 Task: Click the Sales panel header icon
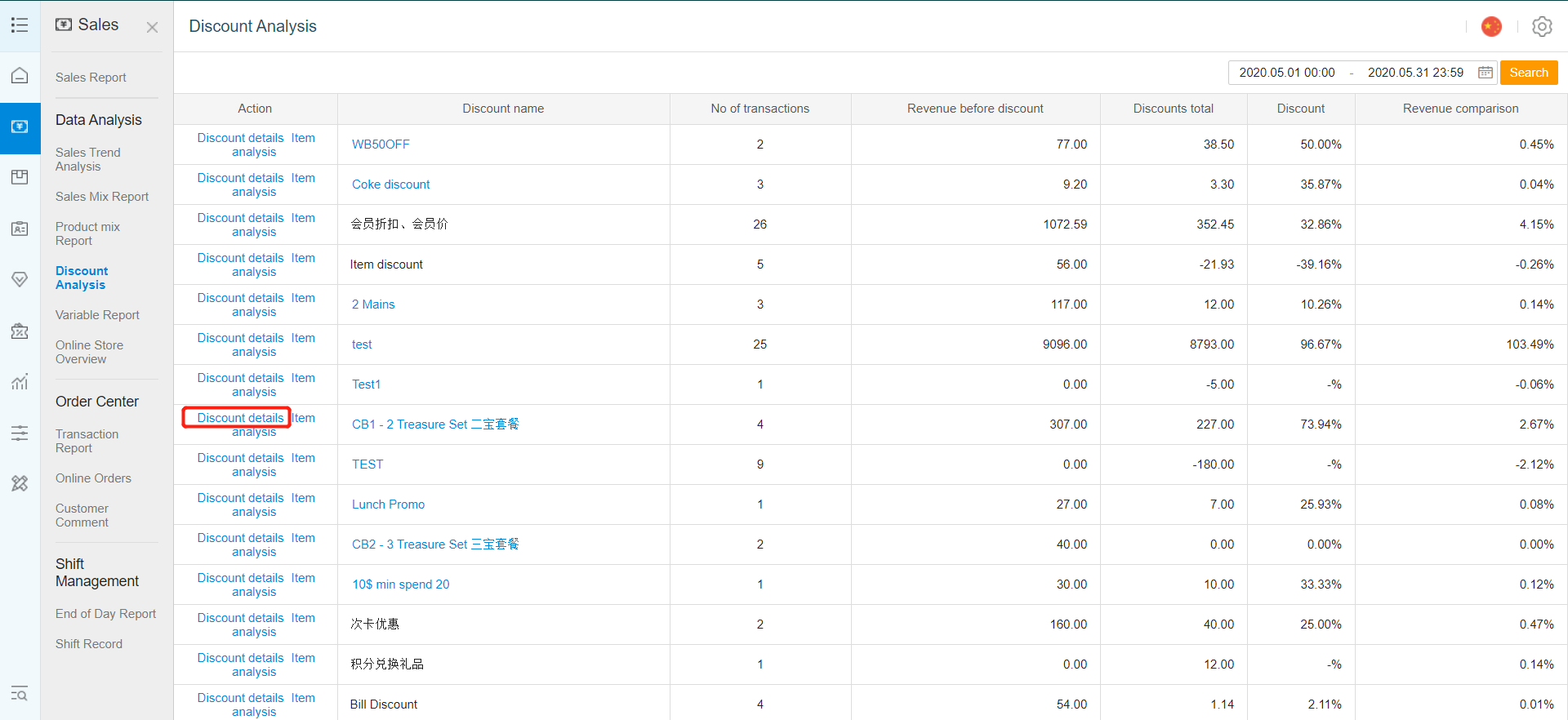[x=64, y=25]
